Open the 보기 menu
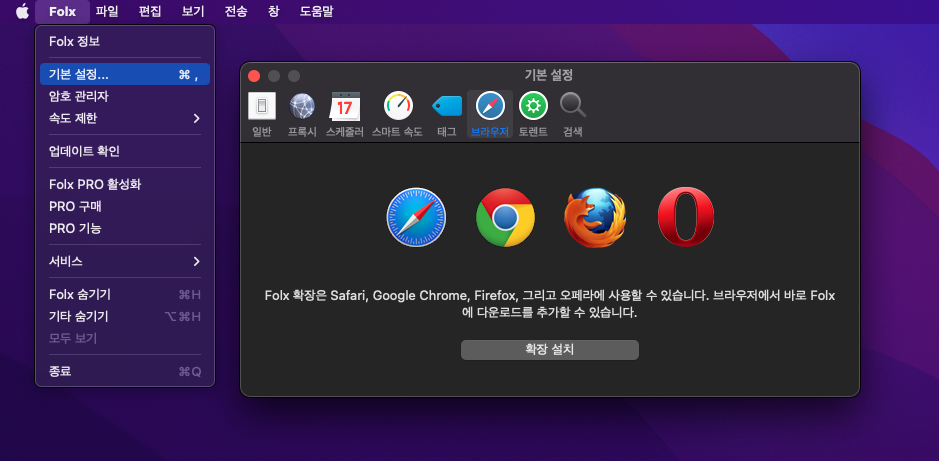Screen dimensions: 939x461 [x=193, y=11]
